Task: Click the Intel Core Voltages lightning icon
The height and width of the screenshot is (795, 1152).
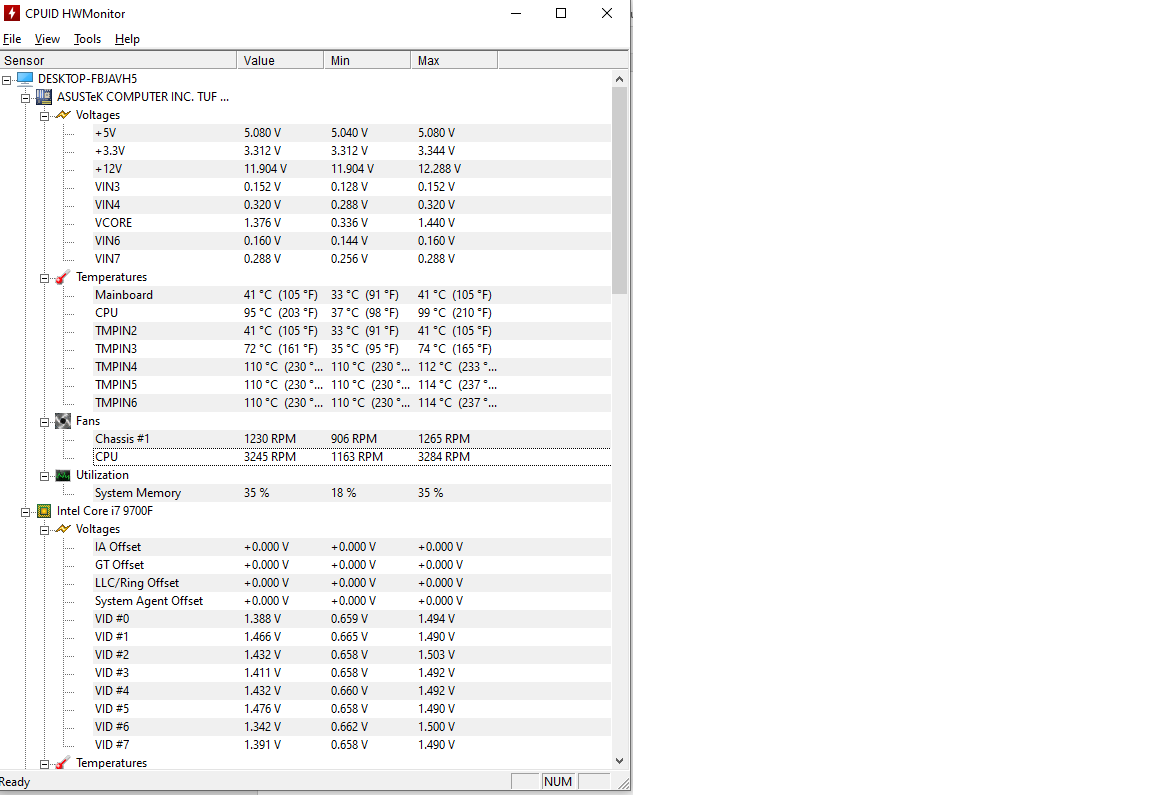Action: [63, 529]
